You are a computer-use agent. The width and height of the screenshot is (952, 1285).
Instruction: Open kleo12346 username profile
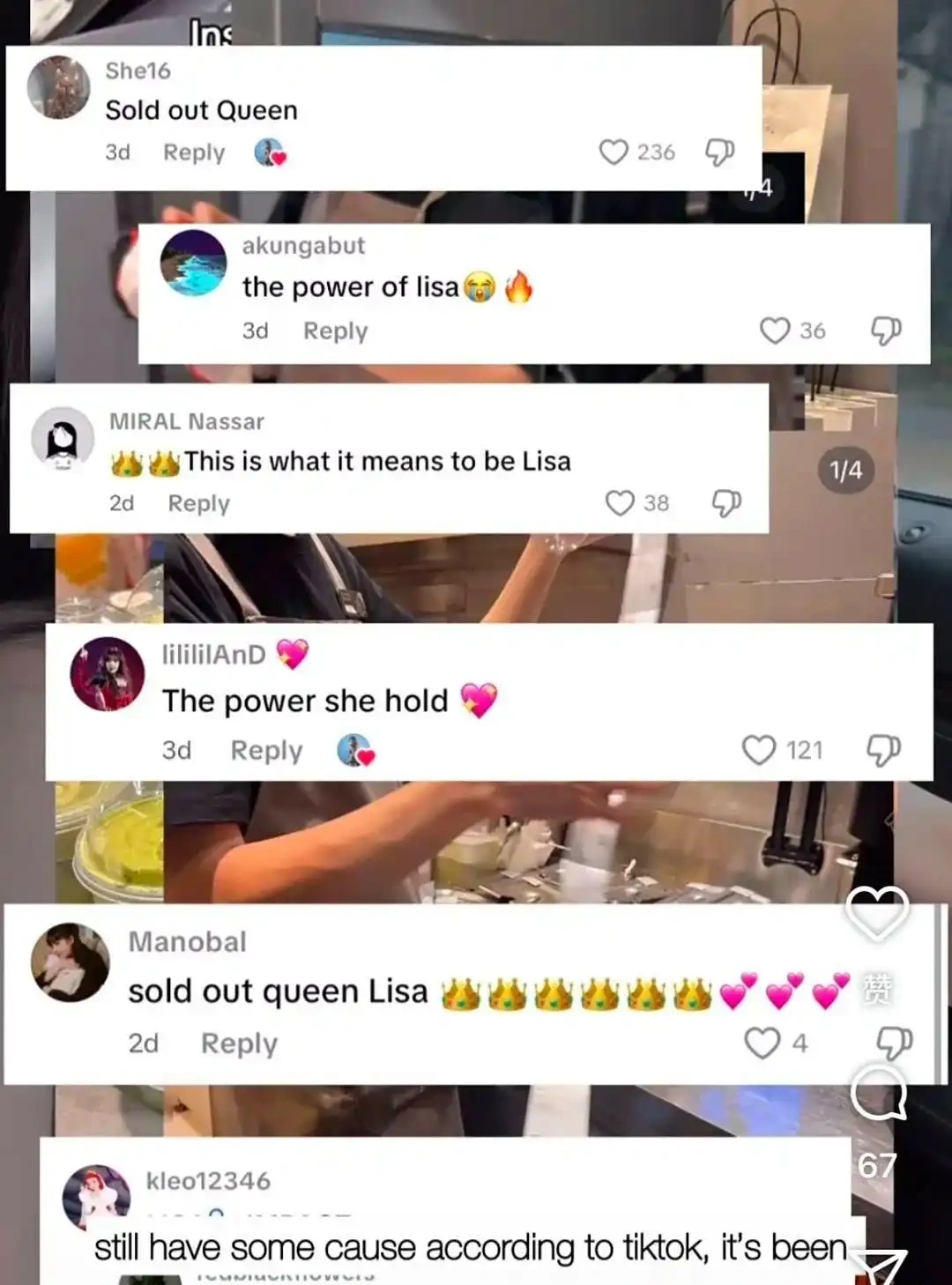pyautogui.click(x=208, y=1181)
